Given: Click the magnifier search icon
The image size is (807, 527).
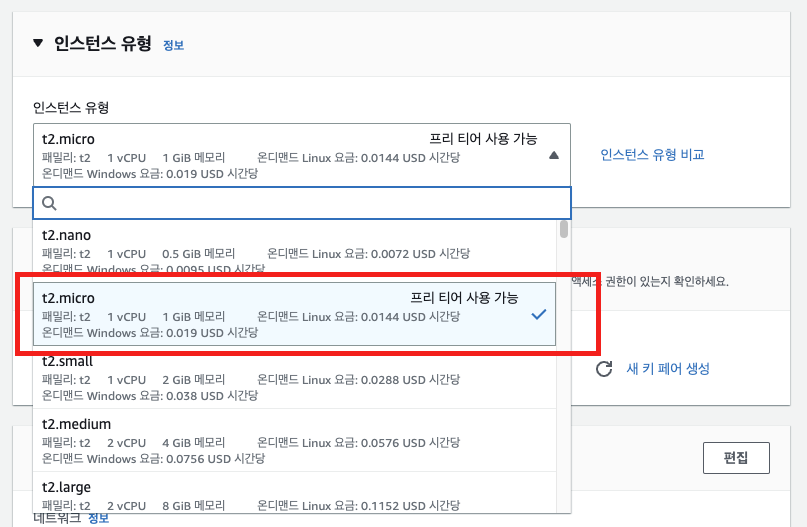Looking at the screenshot, I should pyautogui.click(x=49, y=203).
